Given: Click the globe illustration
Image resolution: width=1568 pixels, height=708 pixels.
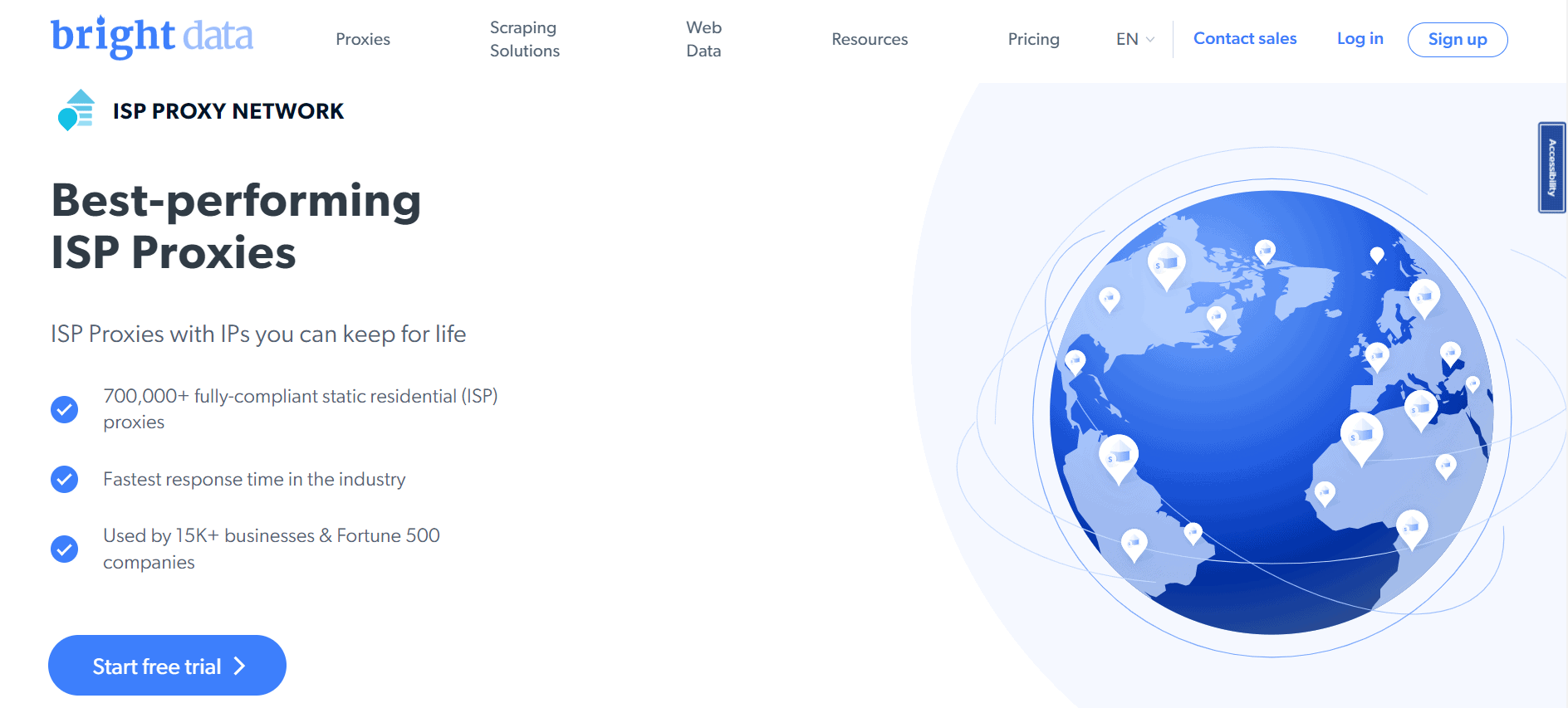Looking at the screenshot, I should [x=1272, y=413].
